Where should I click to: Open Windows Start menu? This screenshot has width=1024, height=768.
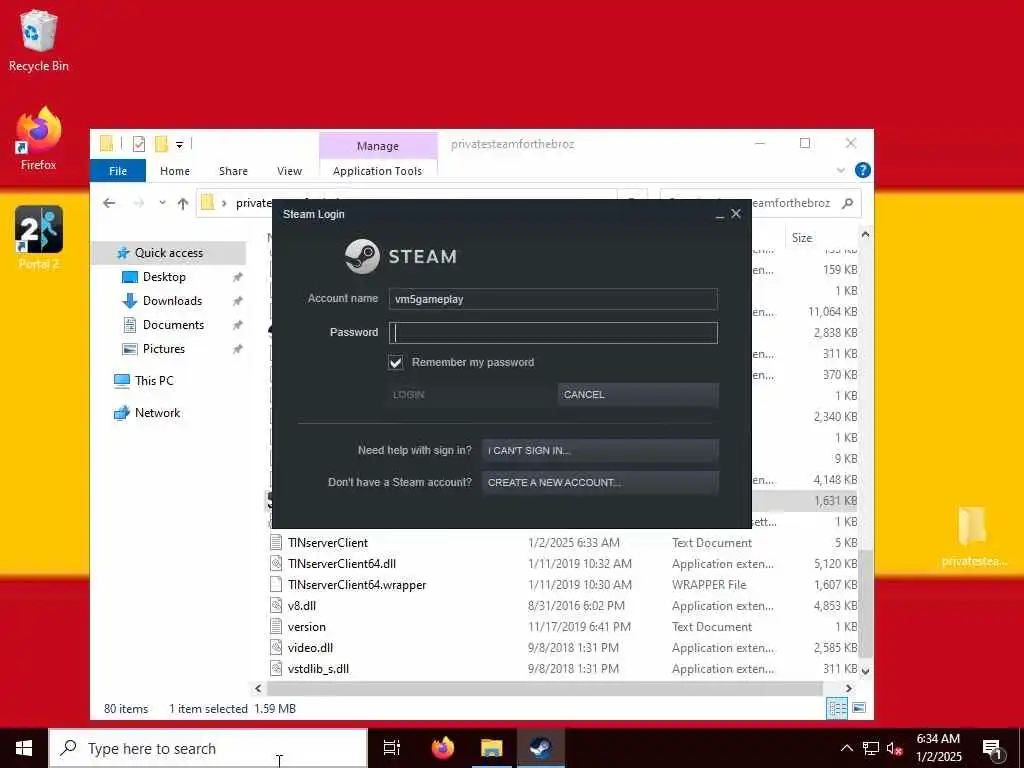point(24,748)
